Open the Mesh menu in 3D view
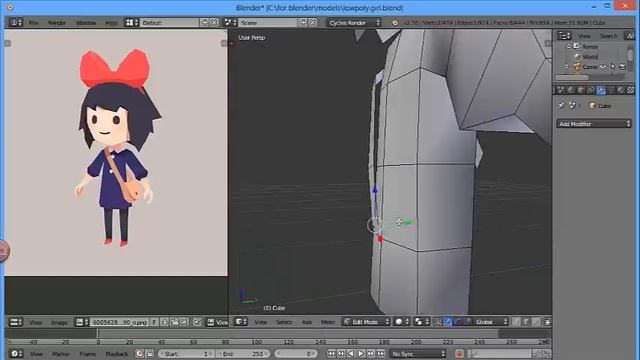The height and width of the screenshot is (360, 640). pos(328,322)
